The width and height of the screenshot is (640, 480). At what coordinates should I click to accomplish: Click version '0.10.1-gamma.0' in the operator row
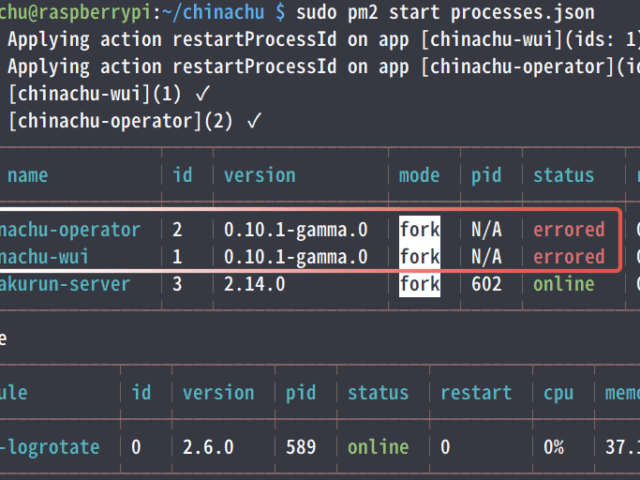296,230
